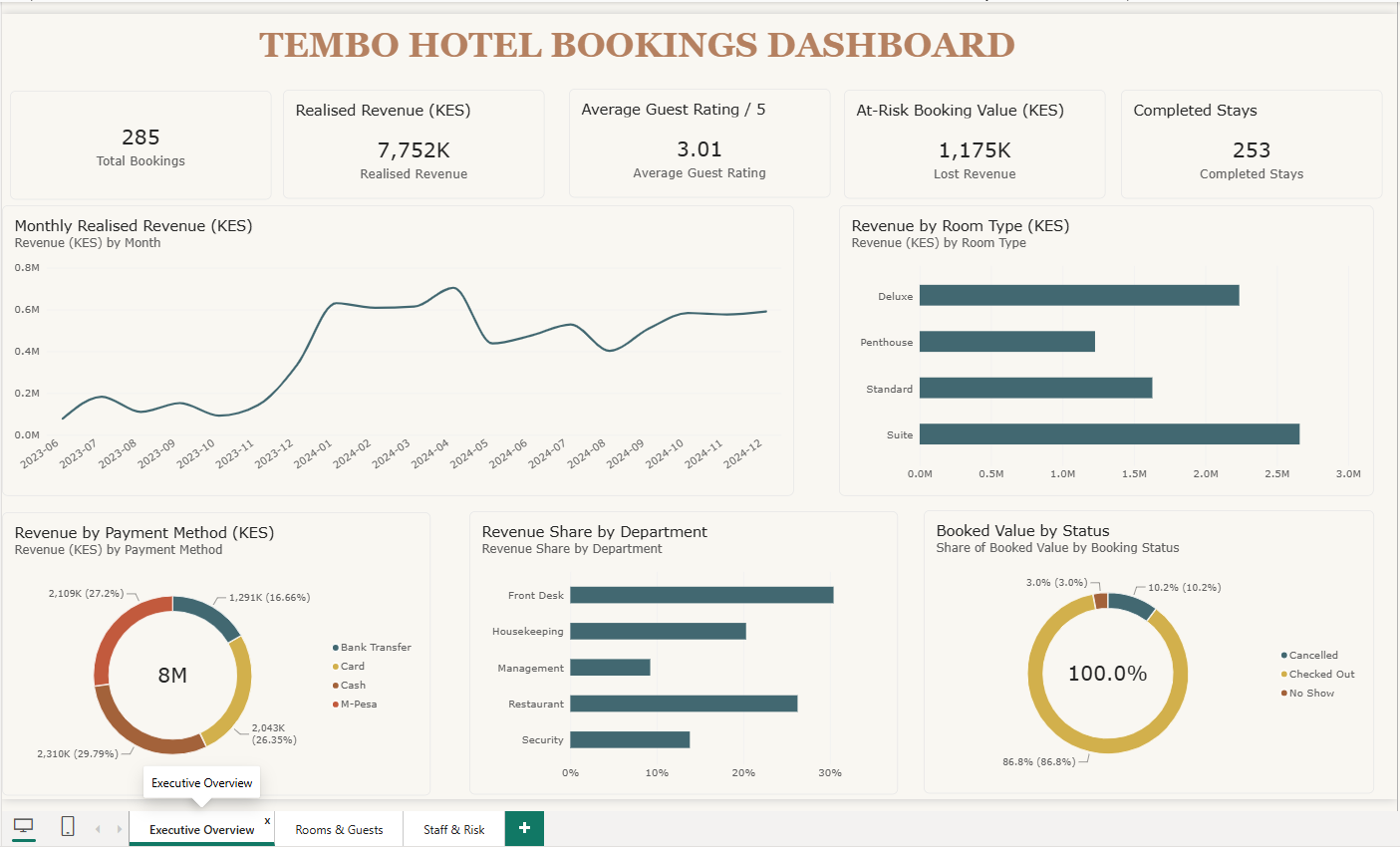This screenshot has height=847, width=1400.
Task: Close the Executive Overview page tab
Action: coord(267,821)
